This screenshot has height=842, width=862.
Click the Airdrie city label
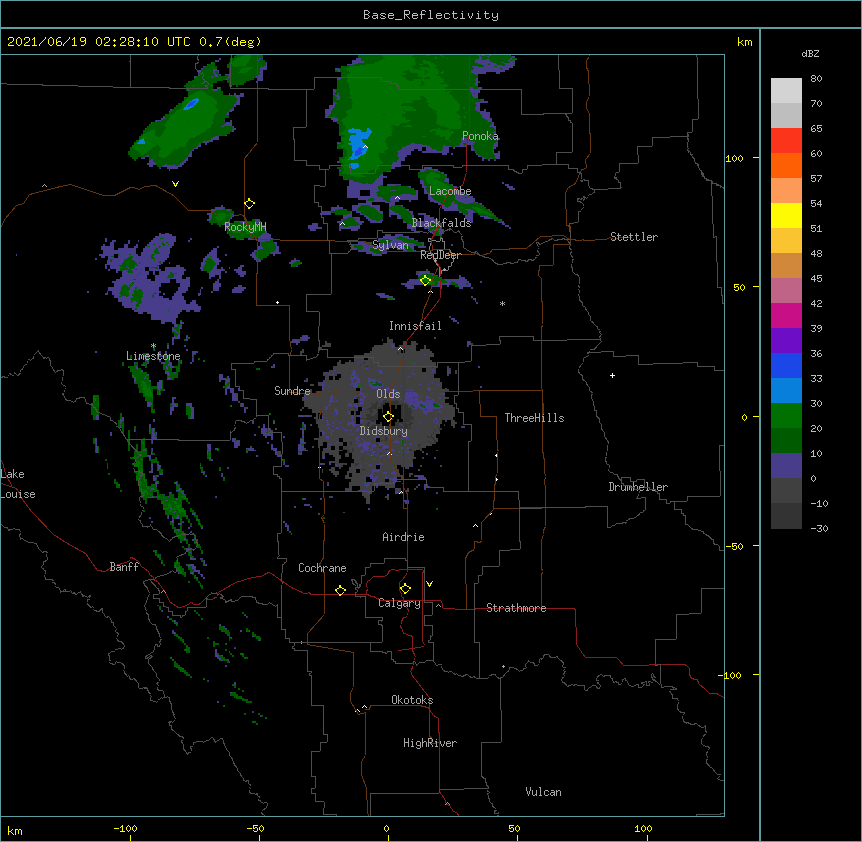coord(404,537)
